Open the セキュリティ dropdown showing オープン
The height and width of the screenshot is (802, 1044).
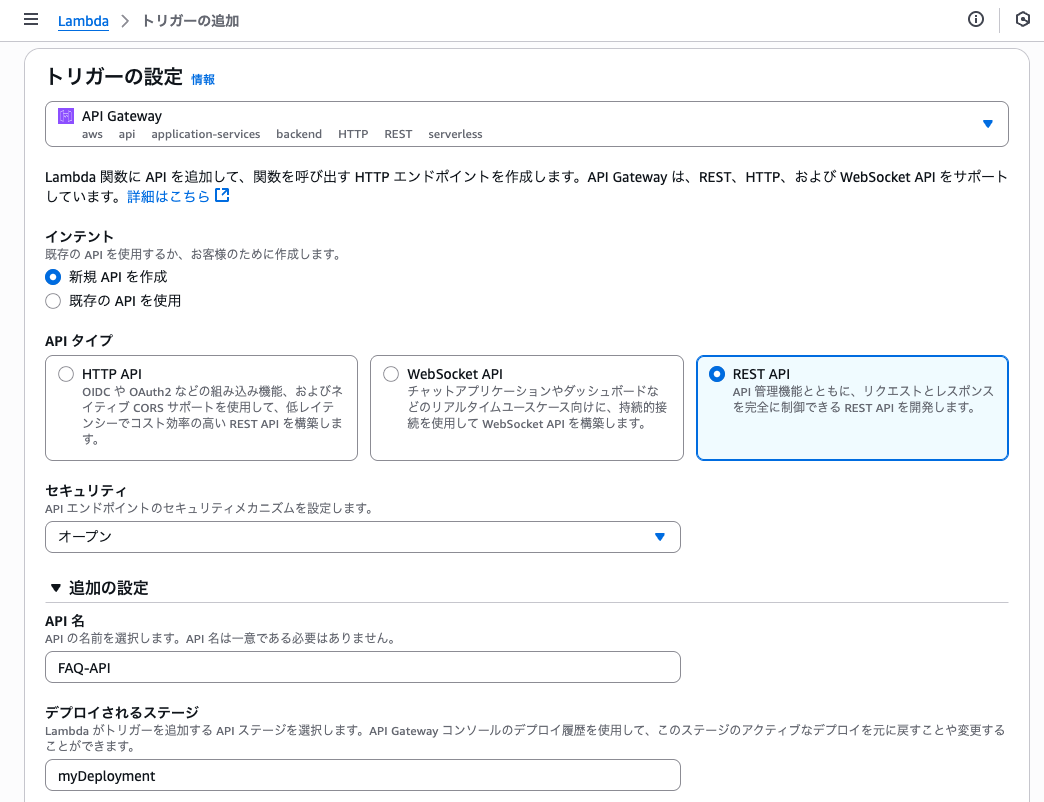pos(363,536)
